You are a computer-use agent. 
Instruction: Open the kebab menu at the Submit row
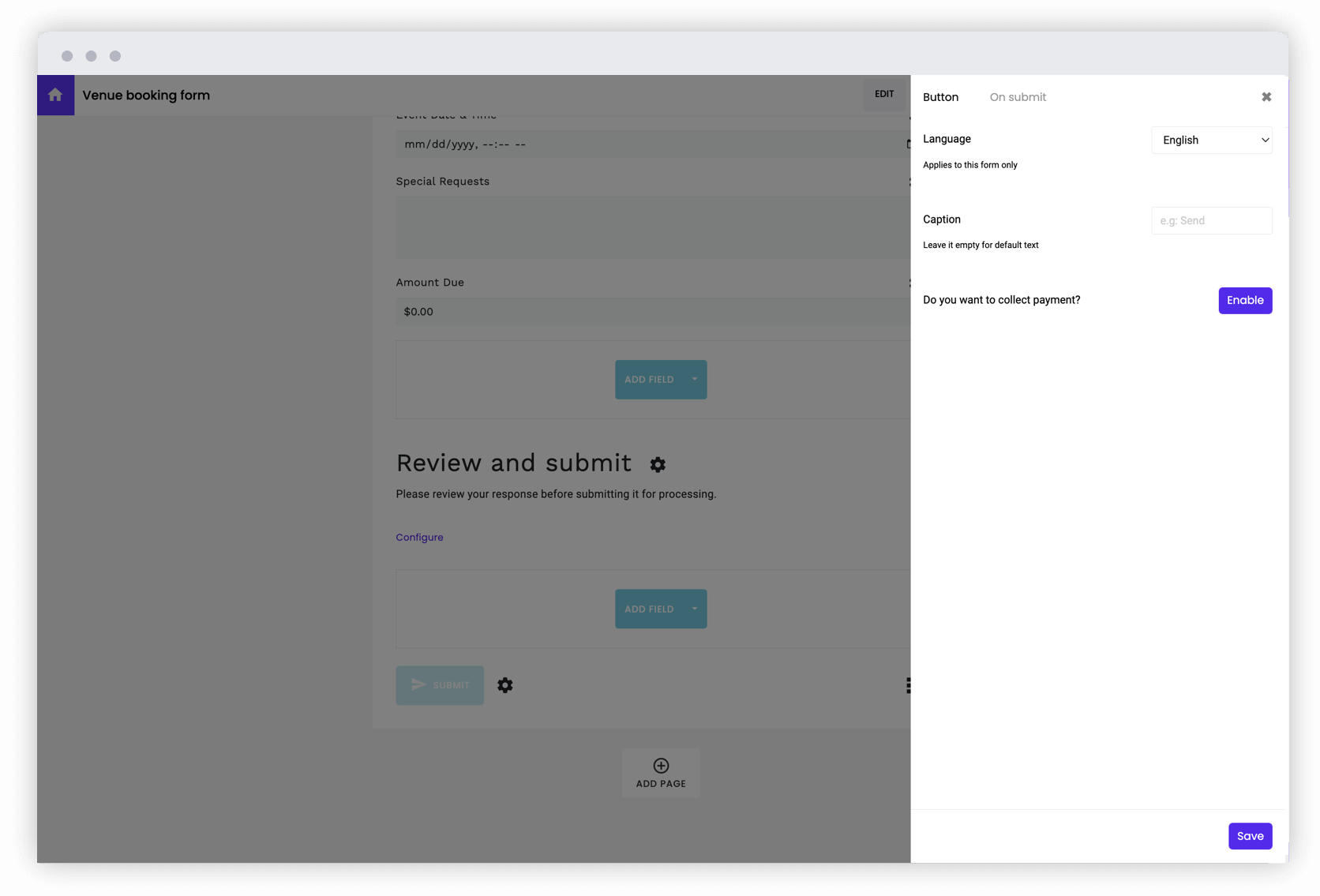point(908,685)
